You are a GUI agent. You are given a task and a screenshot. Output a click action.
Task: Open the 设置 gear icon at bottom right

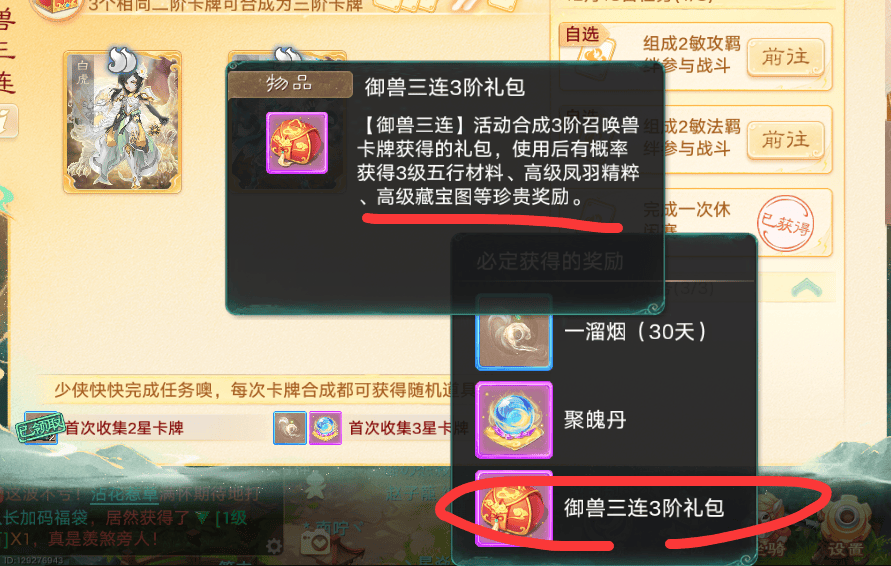point(846,526)
